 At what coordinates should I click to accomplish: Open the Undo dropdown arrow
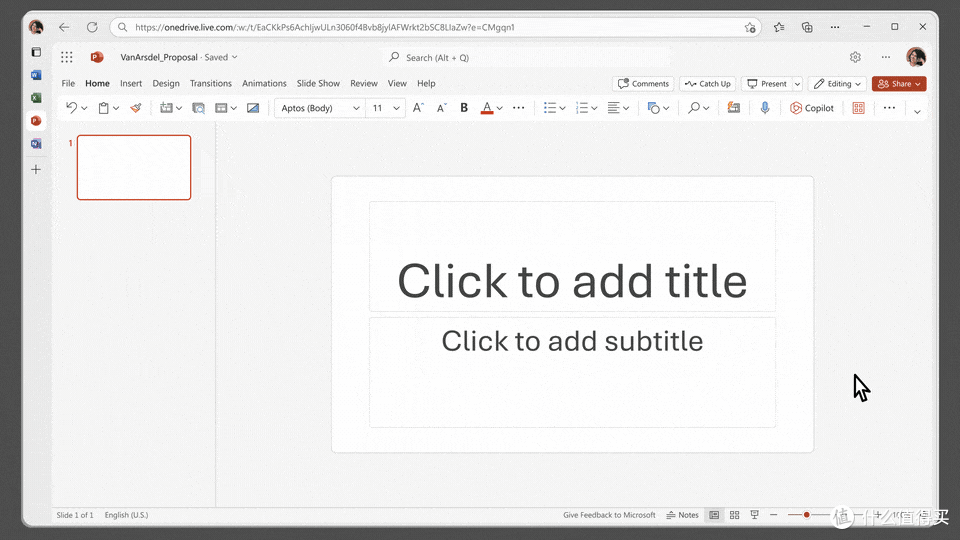[x=84, y=108]
